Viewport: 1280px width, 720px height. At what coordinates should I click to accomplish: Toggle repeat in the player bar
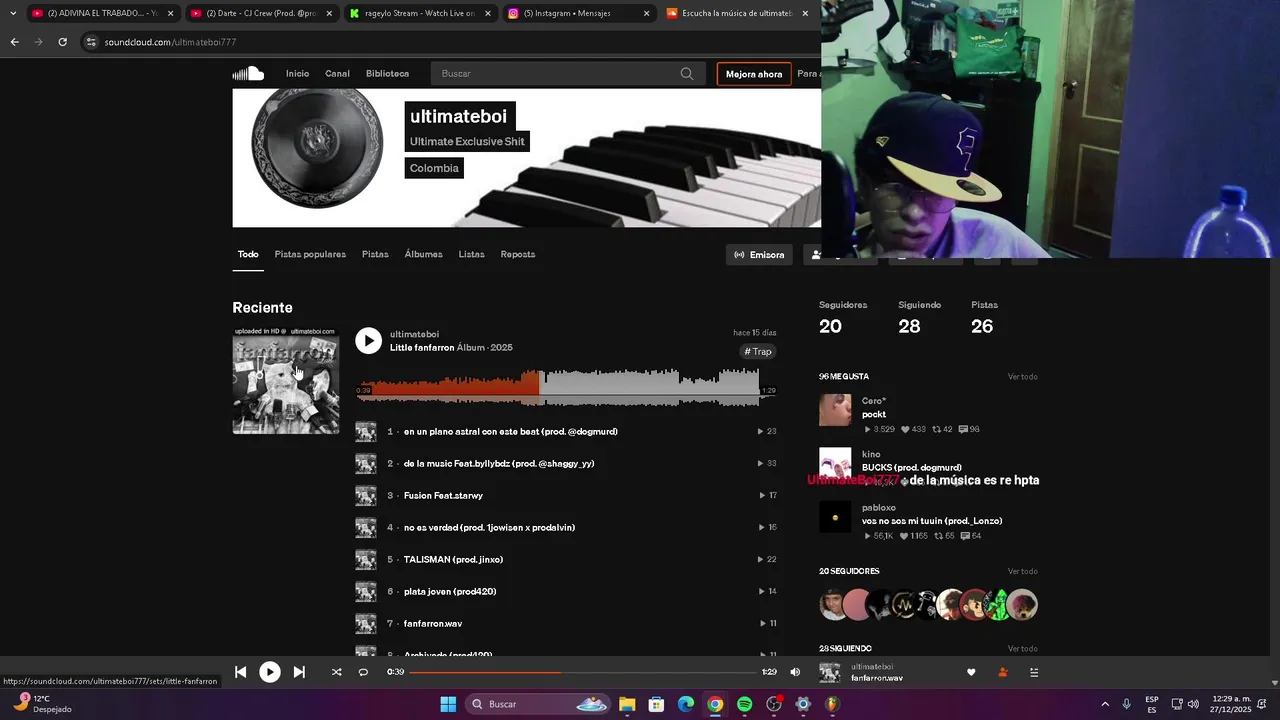tap(363, 672)
